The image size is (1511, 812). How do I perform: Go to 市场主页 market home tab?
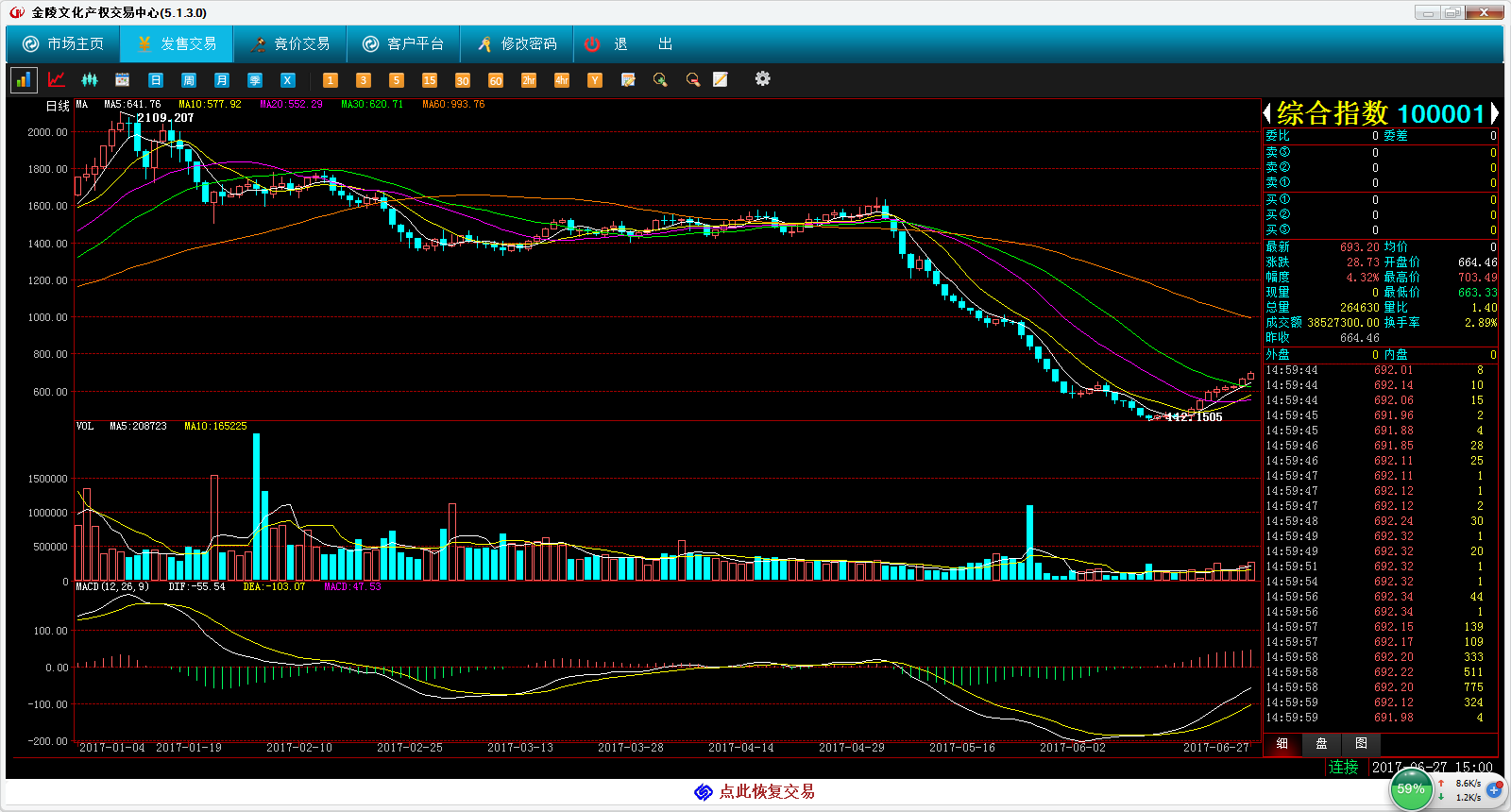pos(63,44)
